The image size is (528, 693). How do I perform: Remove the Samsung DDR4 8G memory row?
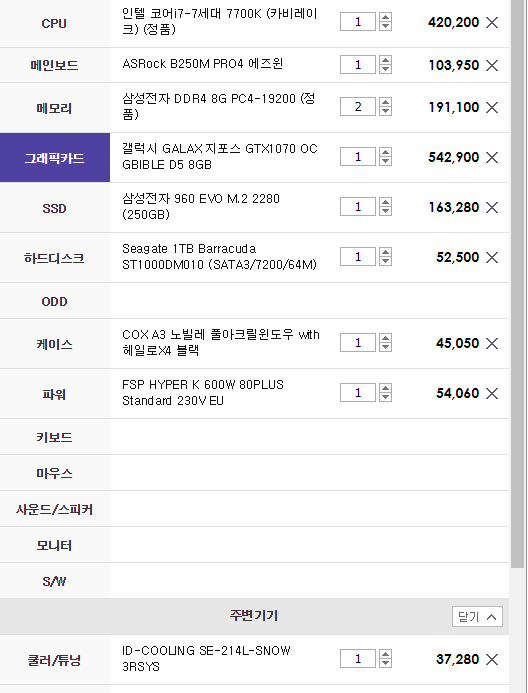(492, 107)
